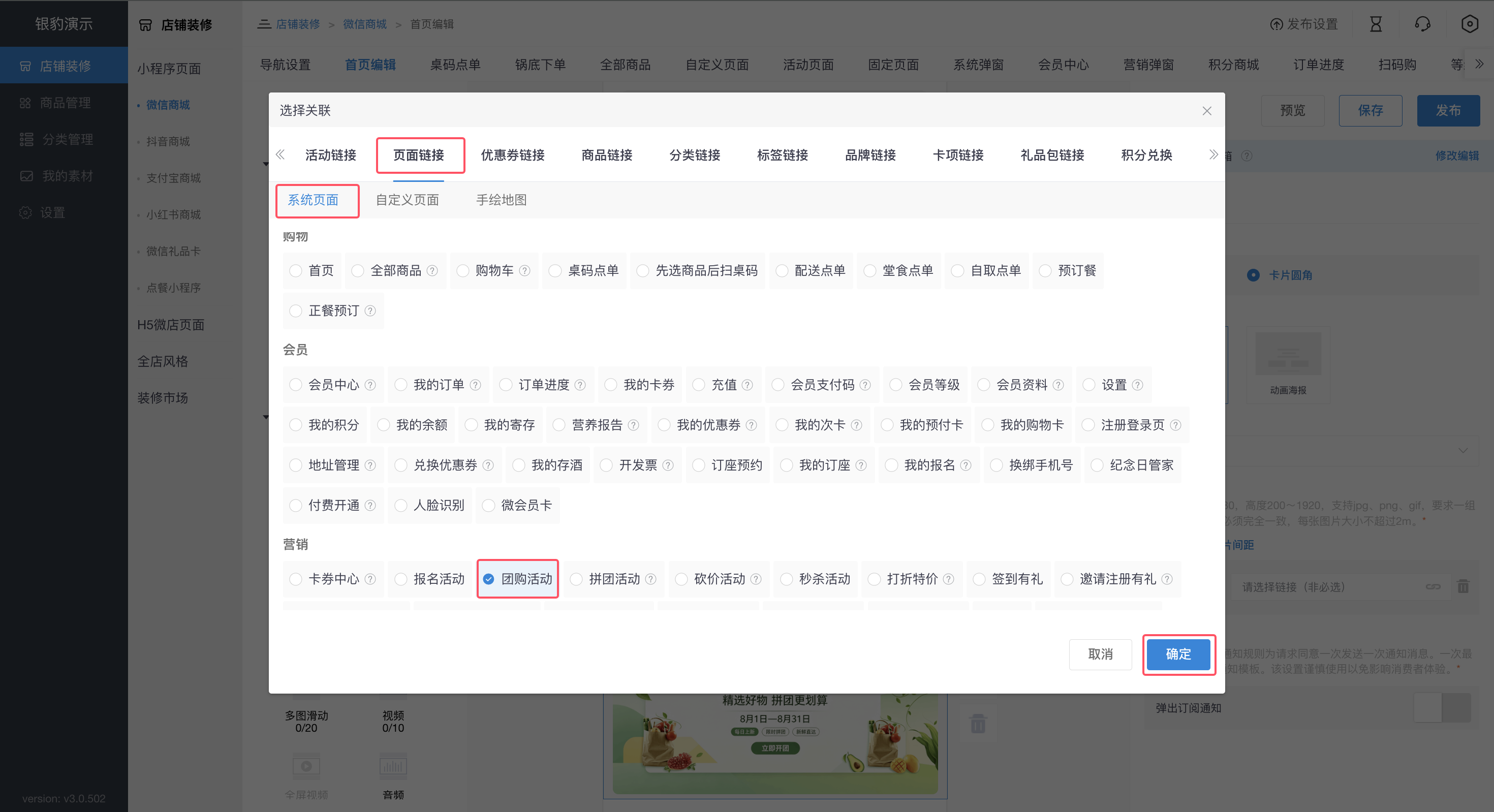Image resolution: width=1494 pixels, height=812 pixels.
Task: Select the 配送点单 radio option
Action: [x=782, y=271]
